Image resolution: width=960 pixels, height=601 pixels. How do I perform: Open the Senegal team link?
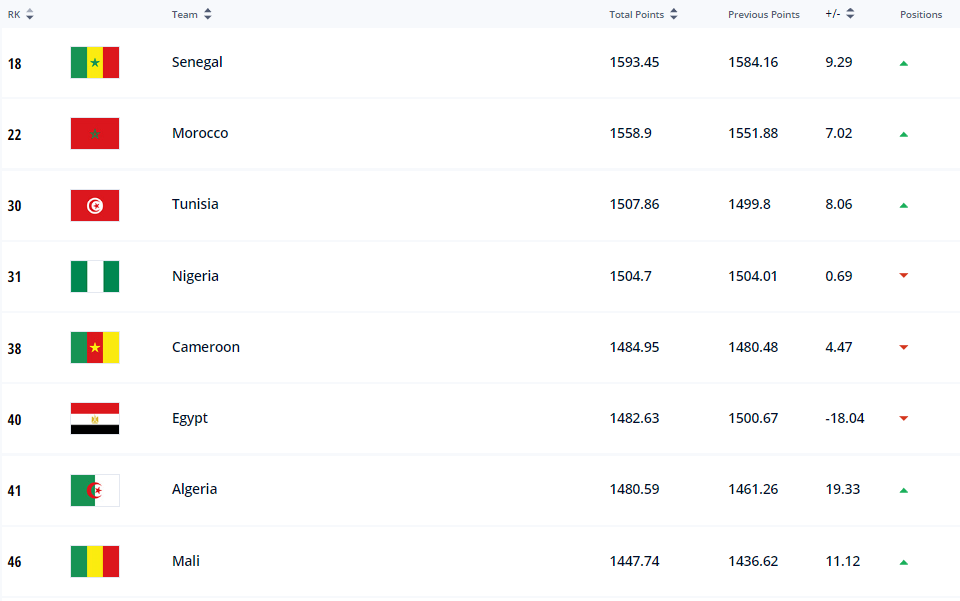pos(197,62)
